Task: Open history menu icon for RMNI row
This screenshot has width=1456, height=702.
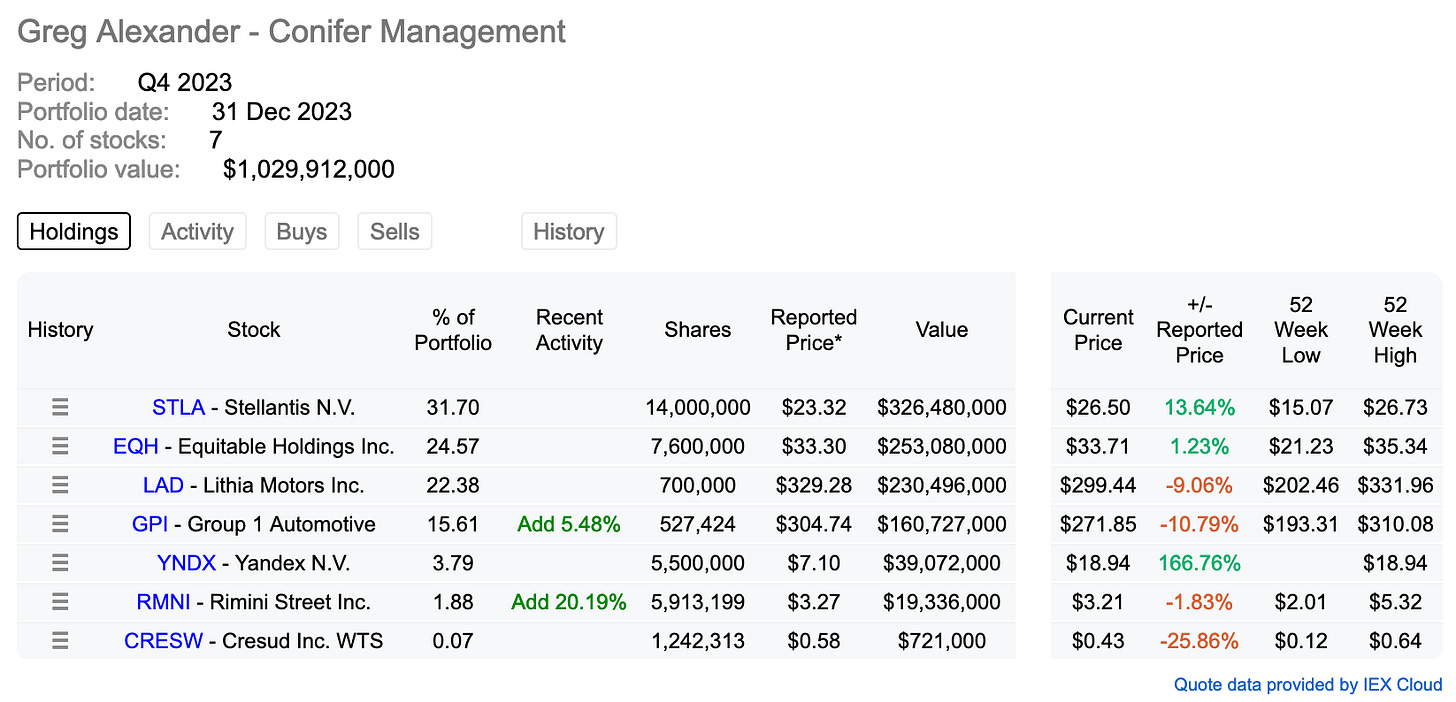Action: [x=60, y=602]
